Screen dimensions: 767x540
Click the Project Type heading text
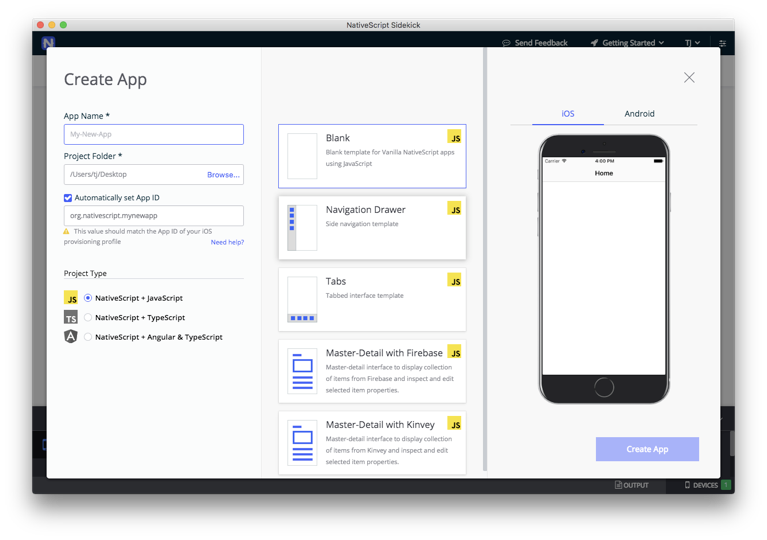(85, 273)
